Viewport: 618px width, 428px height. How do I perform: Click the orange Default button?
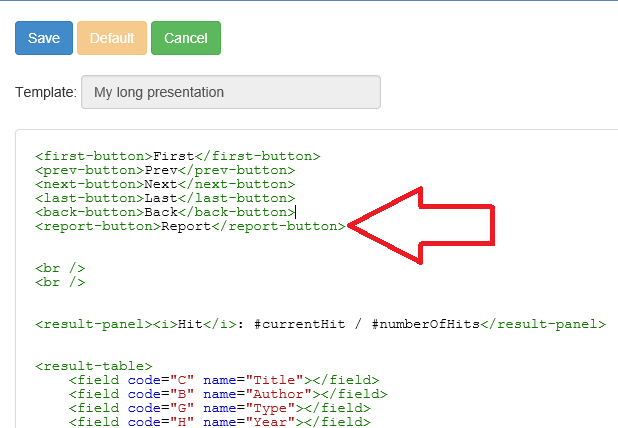112,38
